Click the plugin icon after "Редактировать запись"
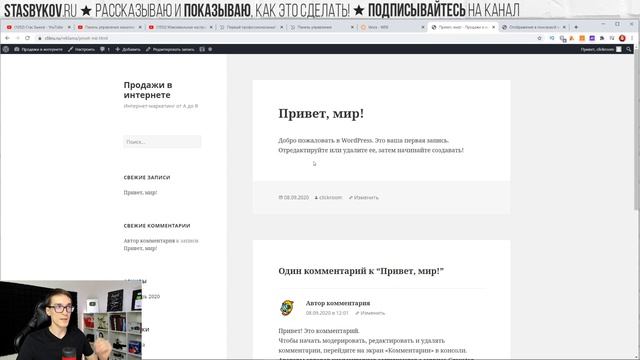This screenshot has height=360, width=640. [x=202, y=49]
